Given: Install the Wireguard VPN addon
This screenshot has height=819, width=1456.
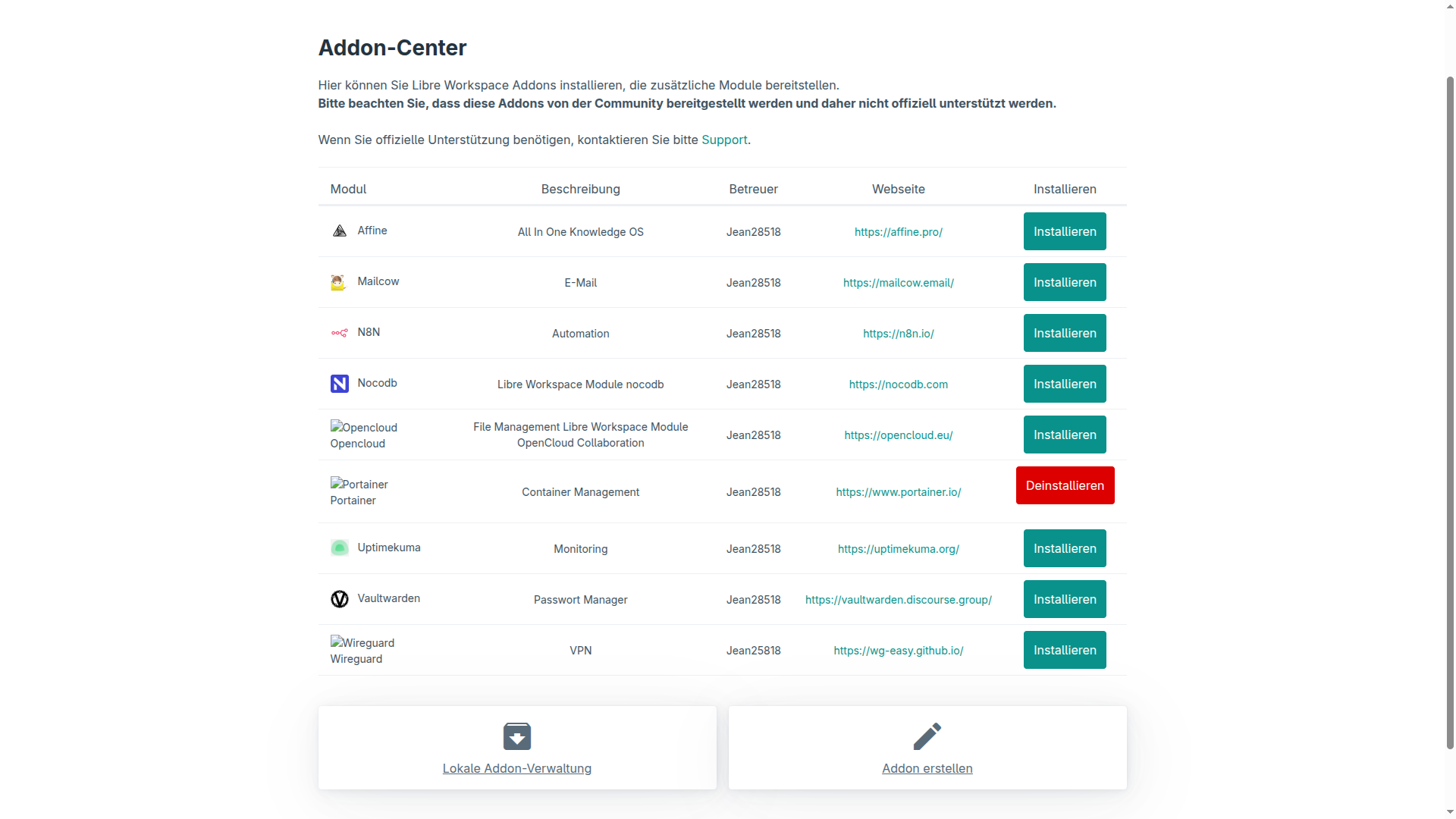Looking at the screenshot, I should [x=1064, y=650].
